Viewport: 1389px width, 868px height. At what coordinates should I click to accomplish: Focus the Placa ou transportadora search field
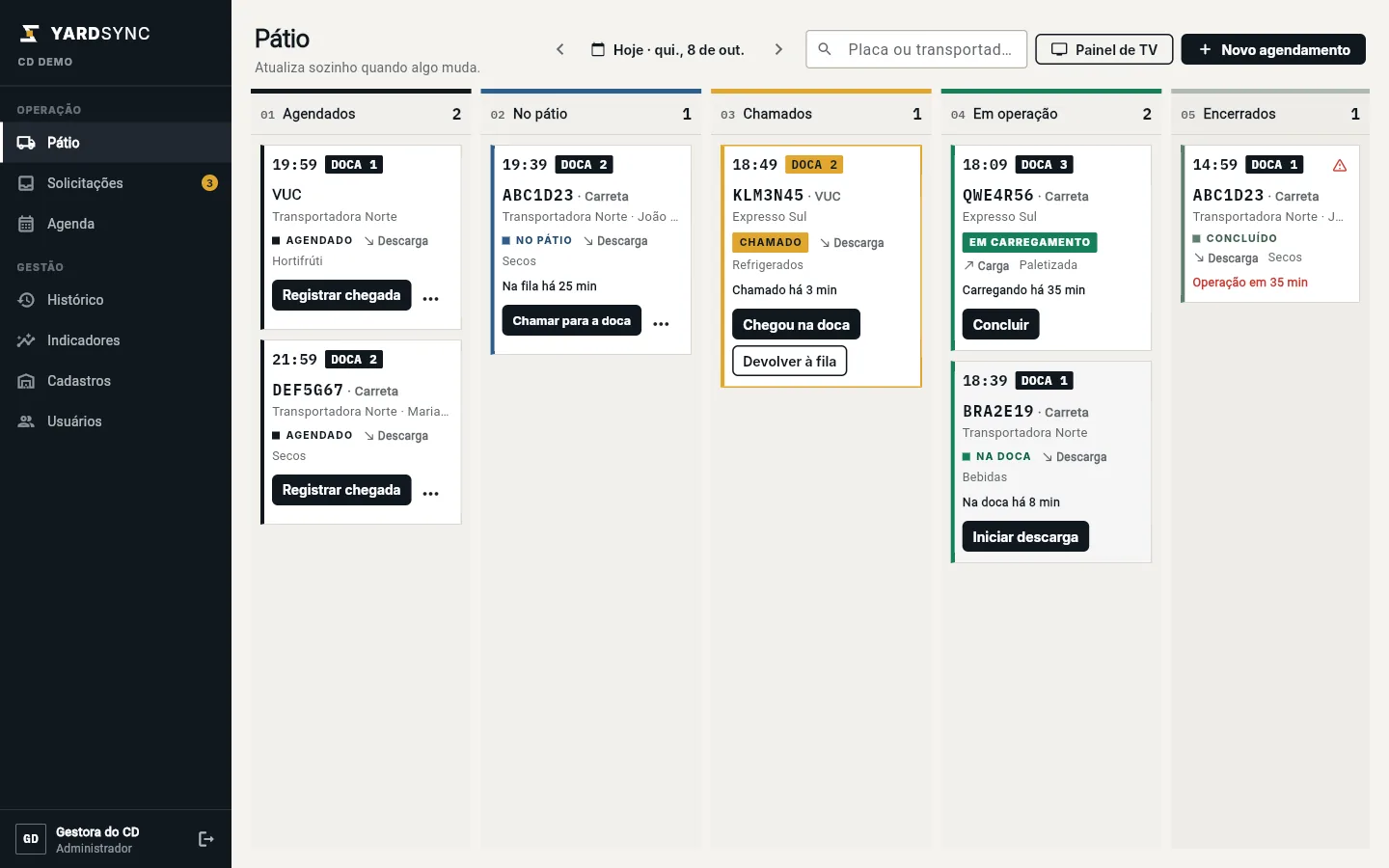pyautogui.click(x=916, y=49)
